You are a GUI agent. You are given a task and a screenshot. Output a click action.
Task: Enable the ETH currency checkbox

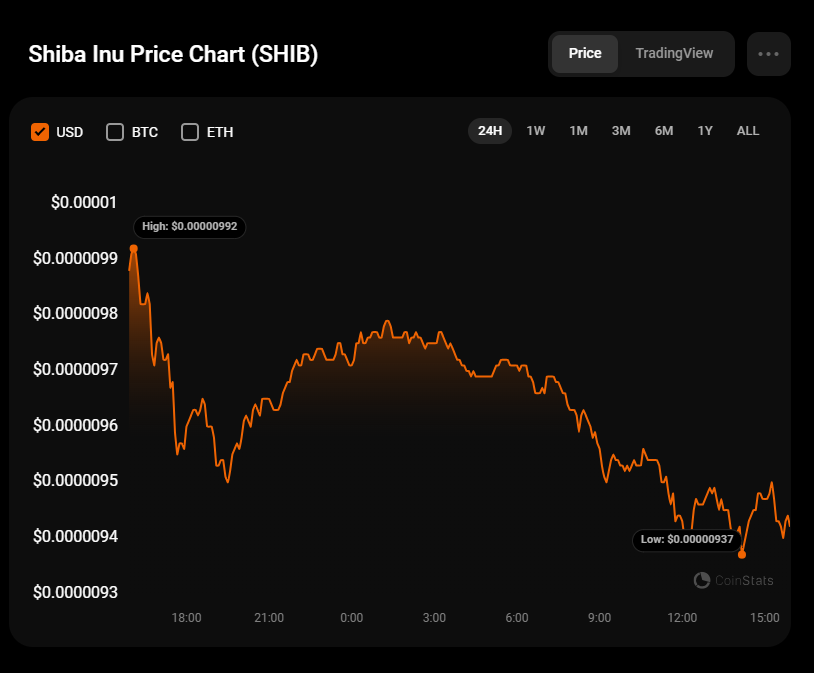coord(190,132)
